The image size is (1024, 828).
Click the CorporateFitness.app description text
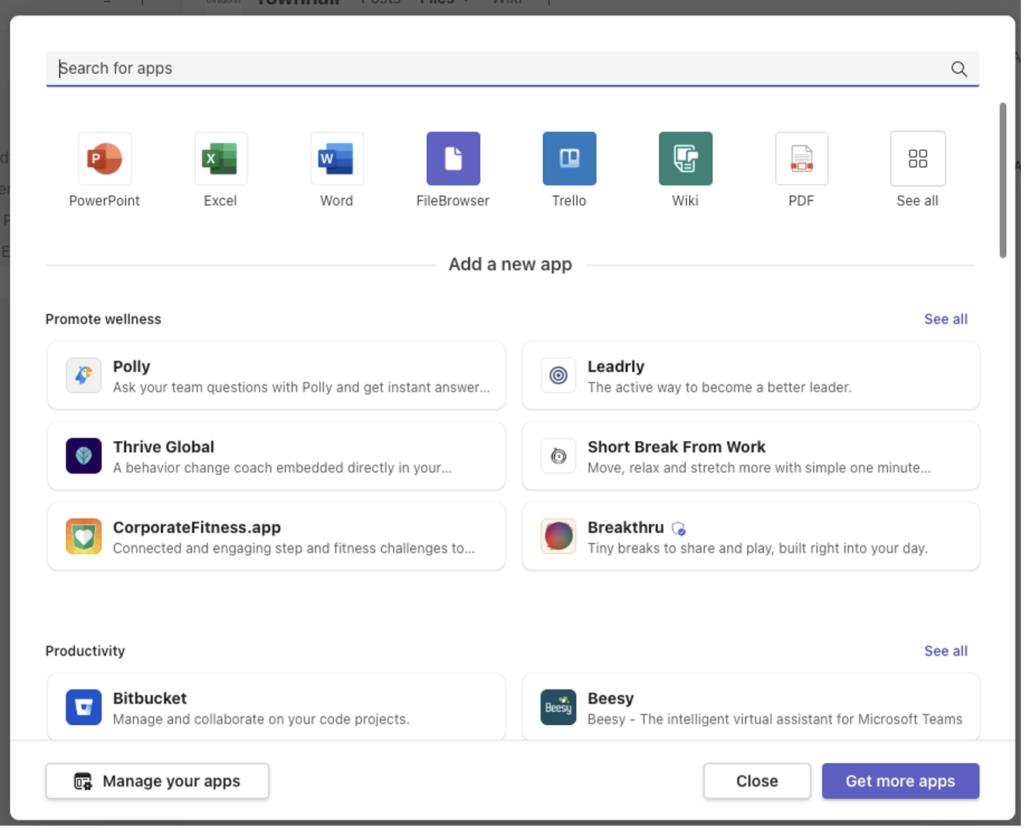pyautogui.click(x=294, y=548)
